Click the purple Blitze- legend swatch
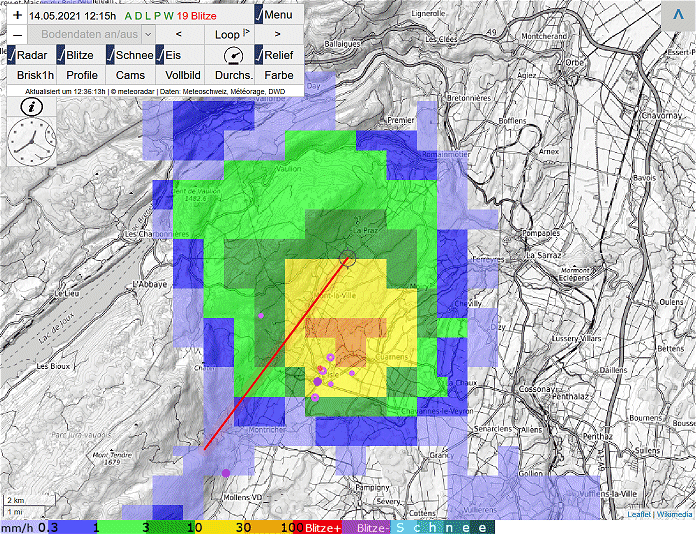 pyautogui.click(x=367, y=528)
